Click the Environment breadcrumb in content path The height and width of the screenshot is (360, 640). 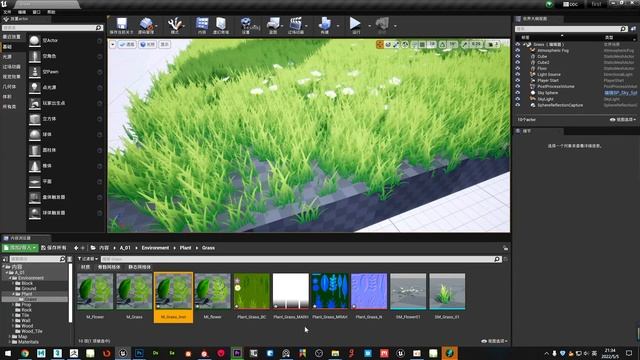pyautogui.click(x=155, y=248)
